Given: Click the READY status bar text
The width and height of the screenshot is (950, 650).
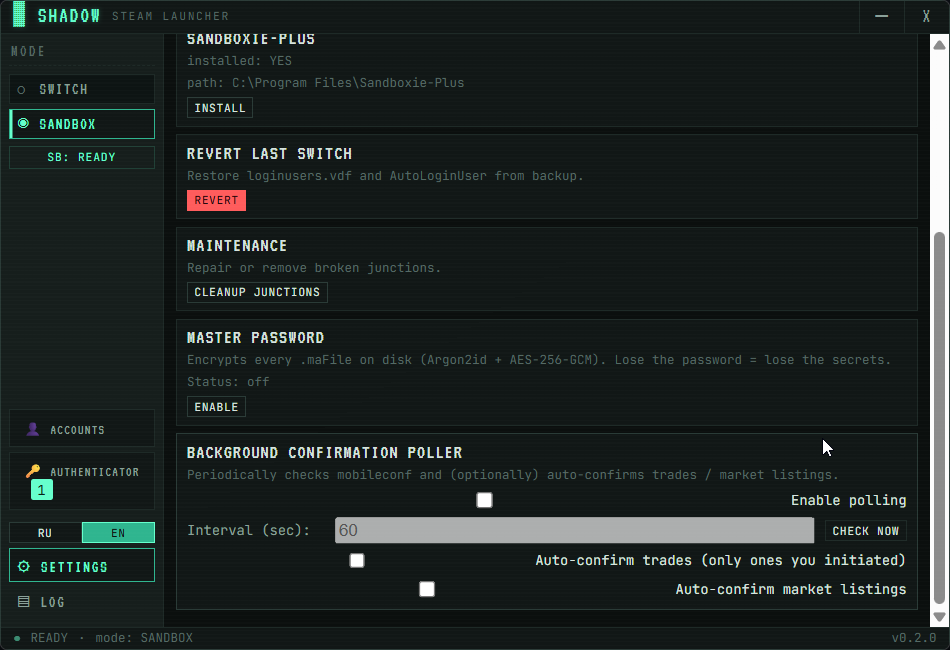Looking at the screenshot, I should pos(49,638).
